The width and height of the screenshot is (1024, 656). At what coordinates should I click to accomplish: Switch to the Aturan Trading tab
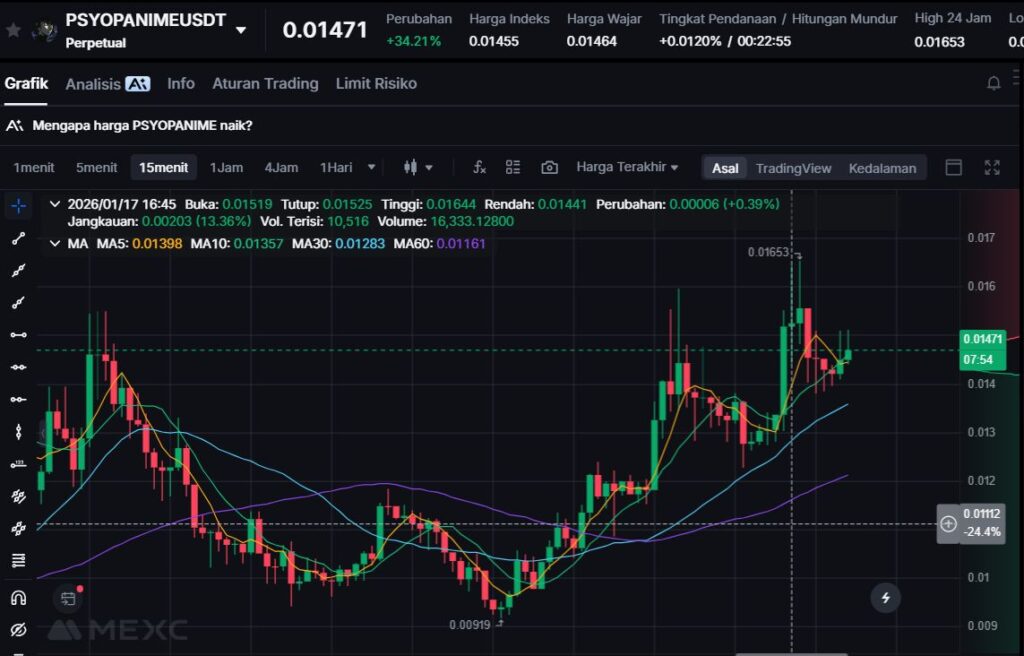coord(265,84)
